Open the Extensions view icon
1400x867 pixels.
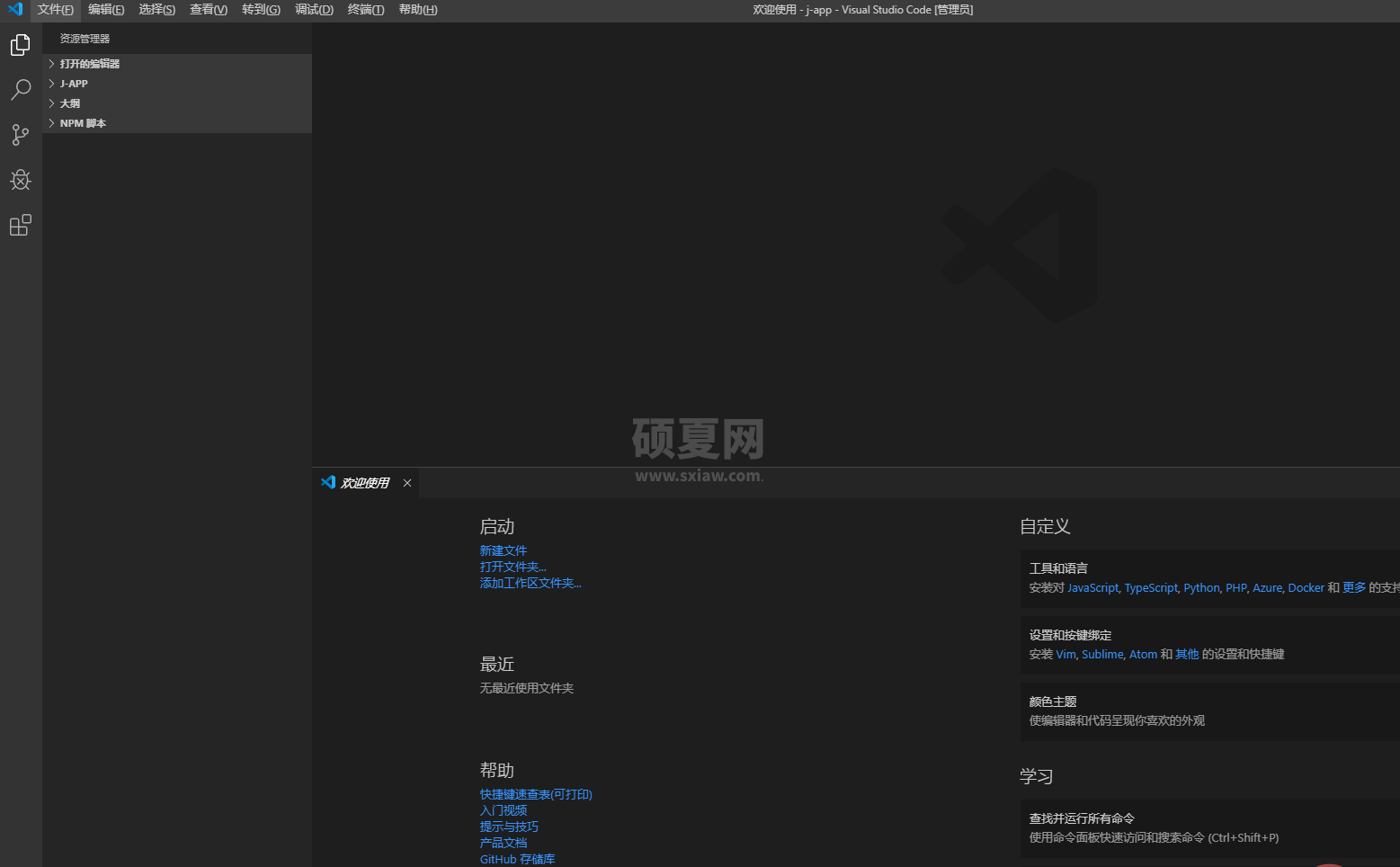pyautogui.click(x=21, y=225)
